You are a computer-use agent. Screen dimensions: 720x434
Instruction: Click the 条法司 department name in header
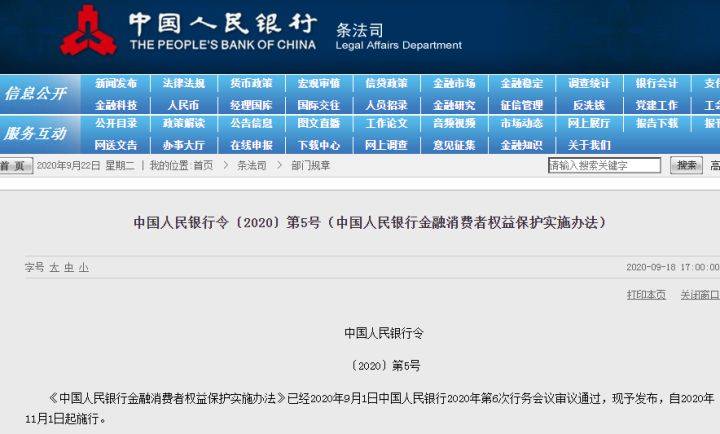[x=360, y=30]
